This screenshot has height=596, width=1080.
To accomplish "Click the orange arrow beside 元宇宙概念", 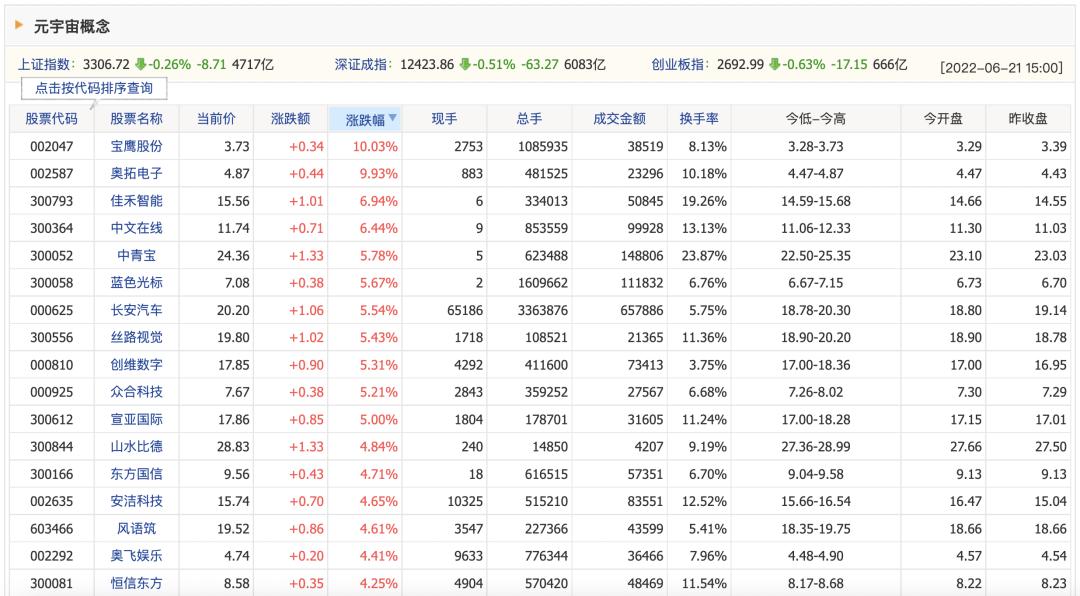I will point(19,25).
